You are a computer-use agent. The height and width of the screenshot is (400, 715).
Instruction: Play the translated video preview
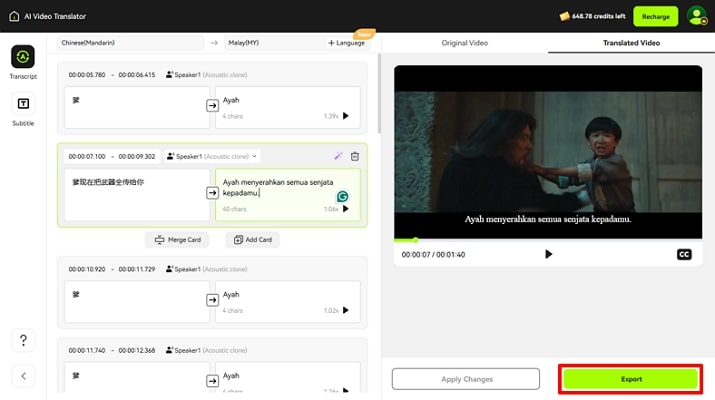click(549, 254)
